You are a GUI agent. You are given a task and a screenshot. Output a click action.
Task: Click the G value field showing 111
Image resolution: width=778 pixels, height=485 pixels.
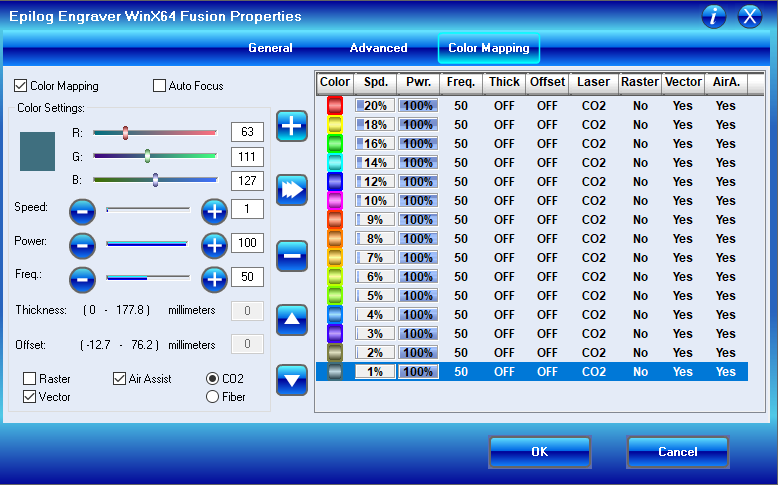pyautogui.click(x=247, y=157)
